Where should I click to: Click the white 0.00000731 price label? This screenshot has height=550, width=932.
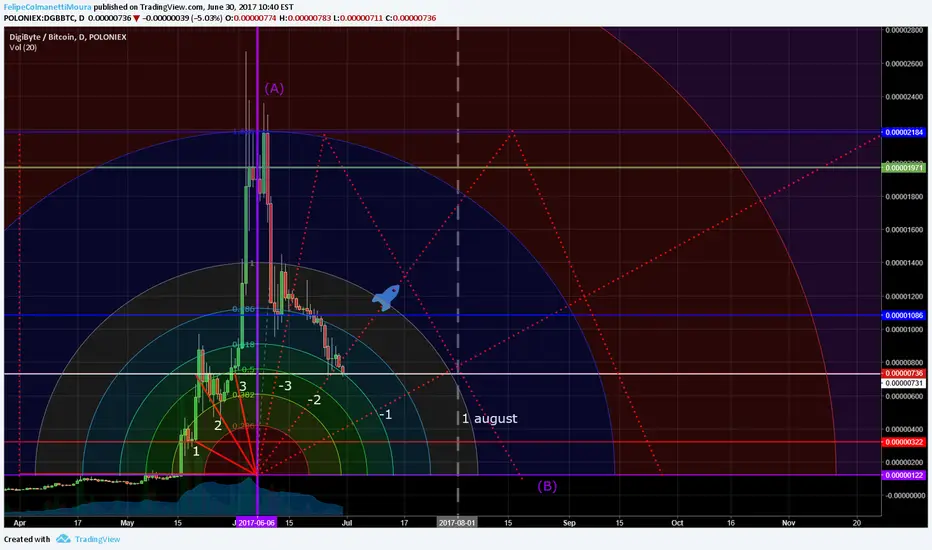tap(904, 384)
